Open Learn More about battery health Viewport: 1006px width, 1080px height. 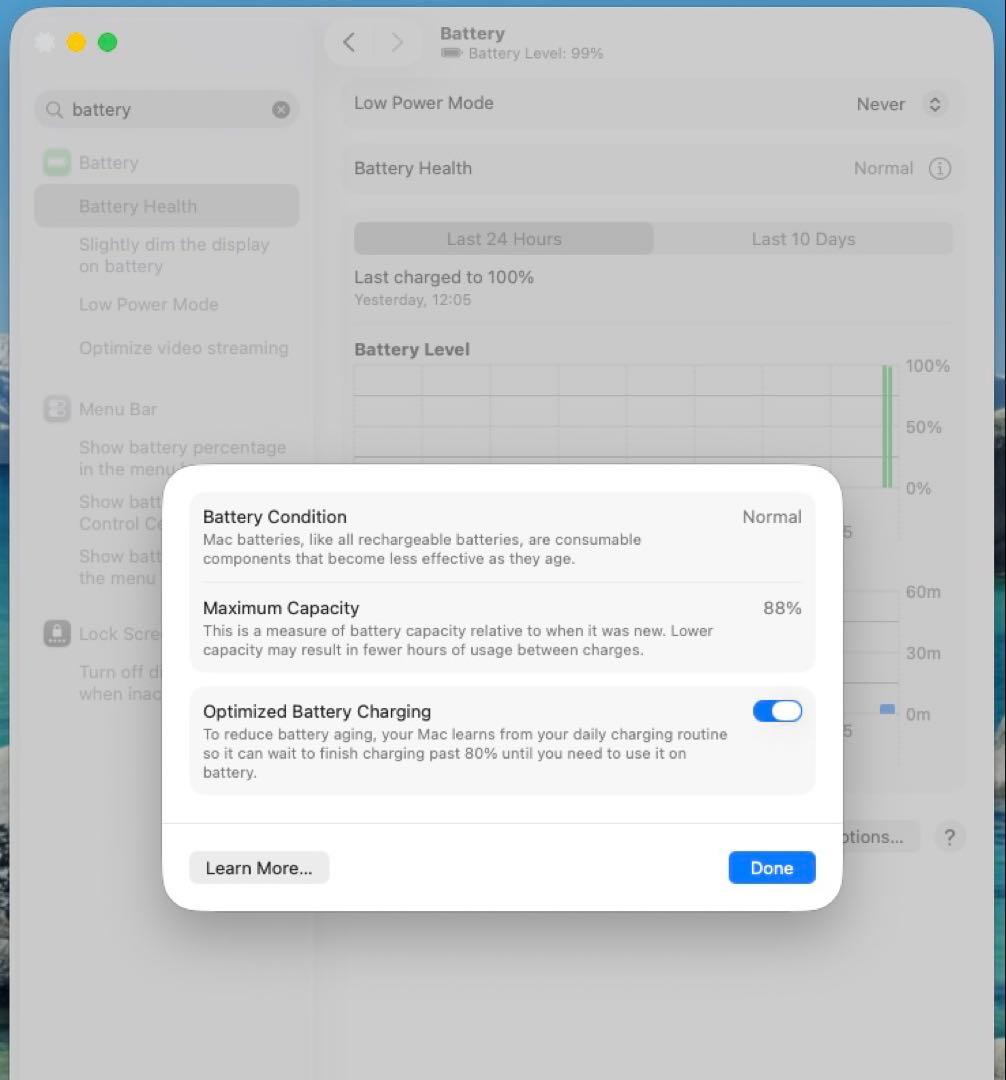(x=259, y=868)
